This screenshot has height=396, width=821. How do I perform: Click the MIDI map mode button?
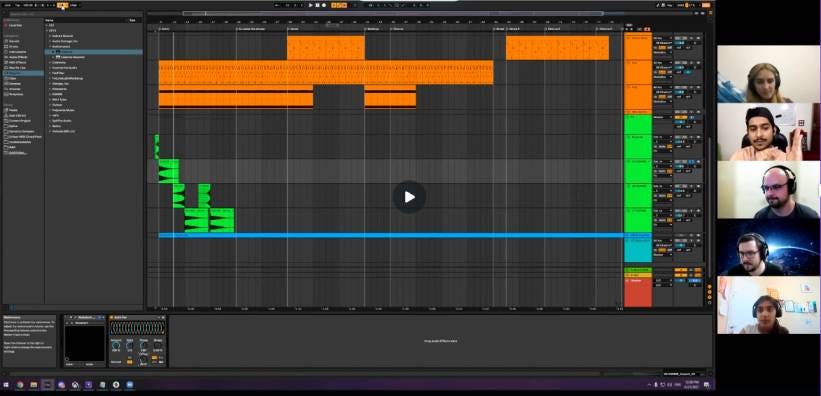[681, 5]
